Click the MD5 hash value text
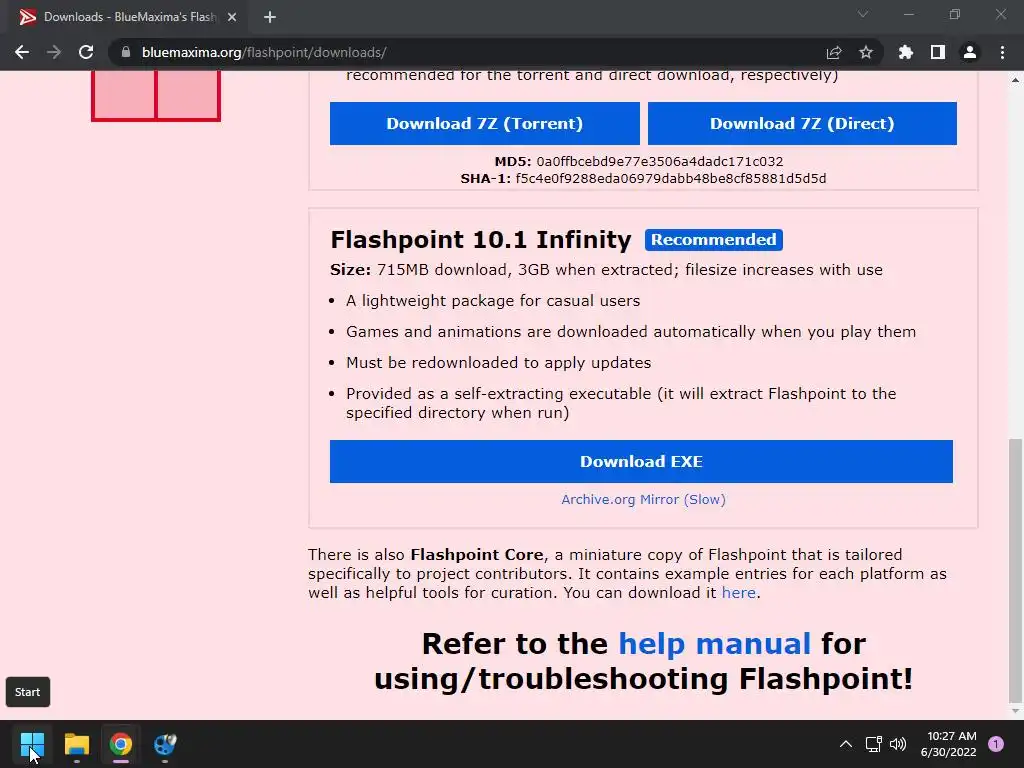Screen dimensions: 1024x768 click(x=660, y=161)
